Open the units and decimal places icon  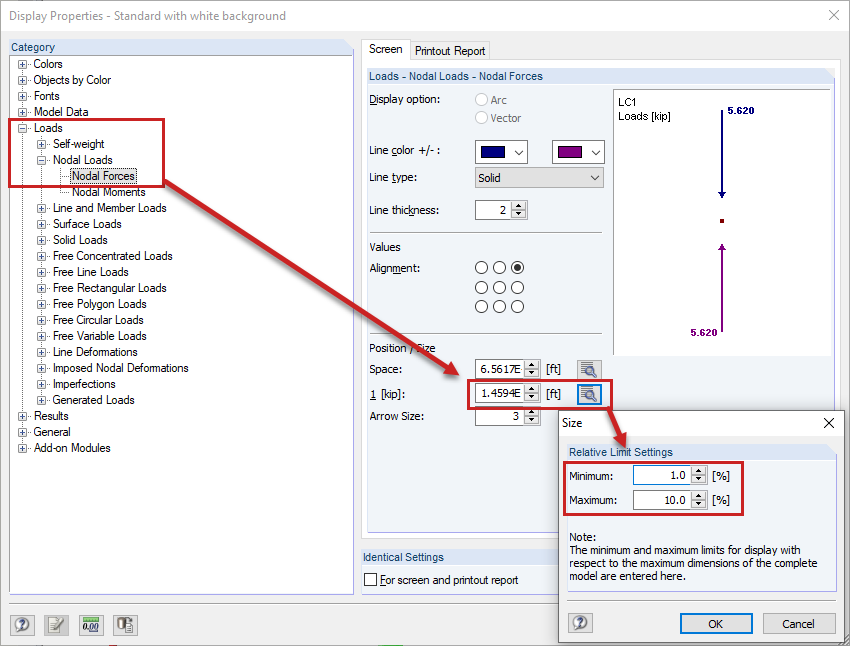pyautogui.click(x=90, y=624)
